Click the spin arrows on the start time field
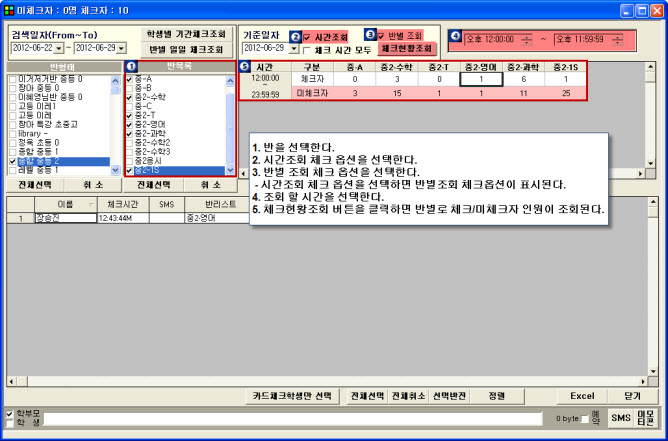The width and height of the screenshot is (668, 441). click(x=528, y=39)
